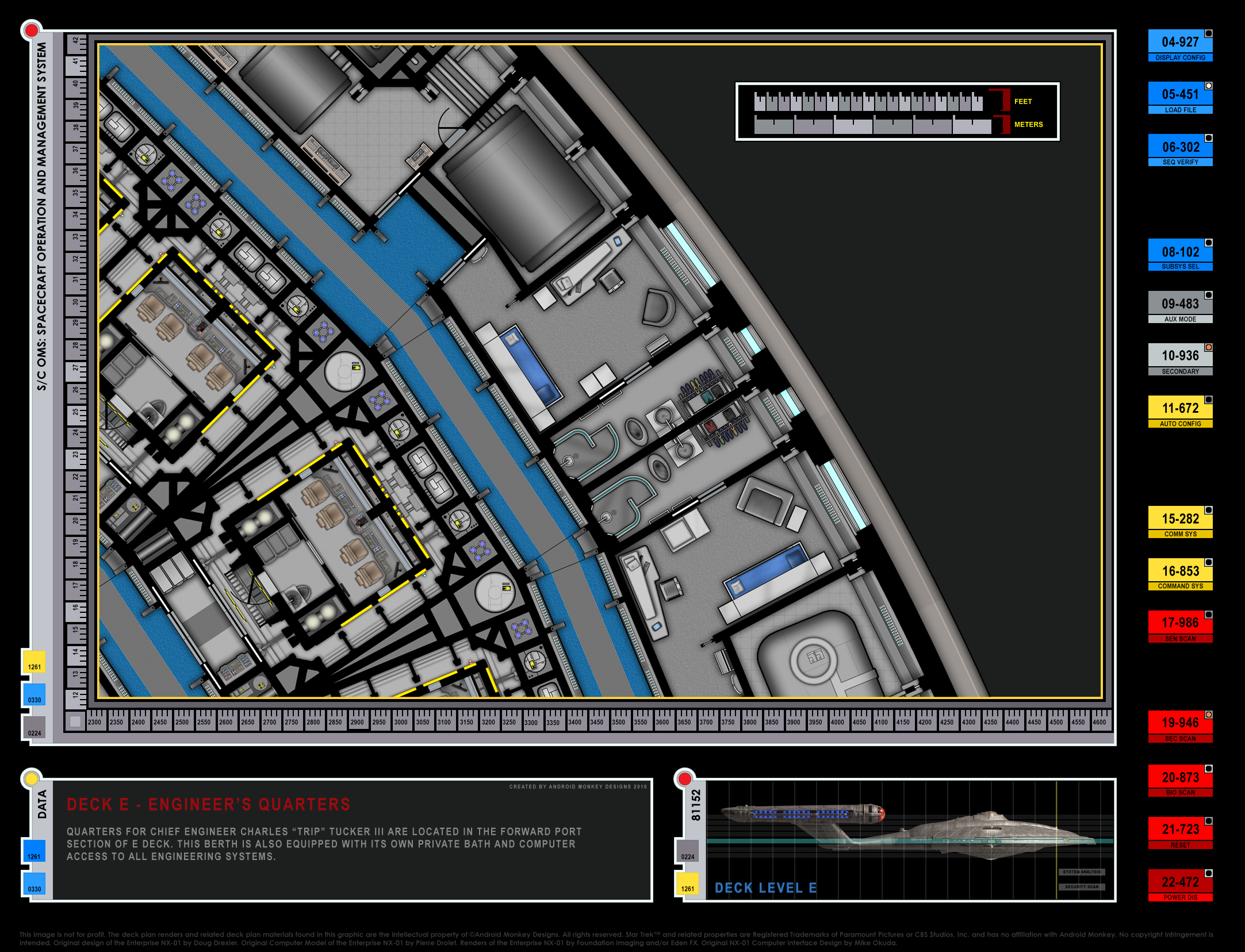1245x952 pixels.
Task: Select the yellow 1261 tab beside the map
Action: pyautogui.click(x=34, y=662)
